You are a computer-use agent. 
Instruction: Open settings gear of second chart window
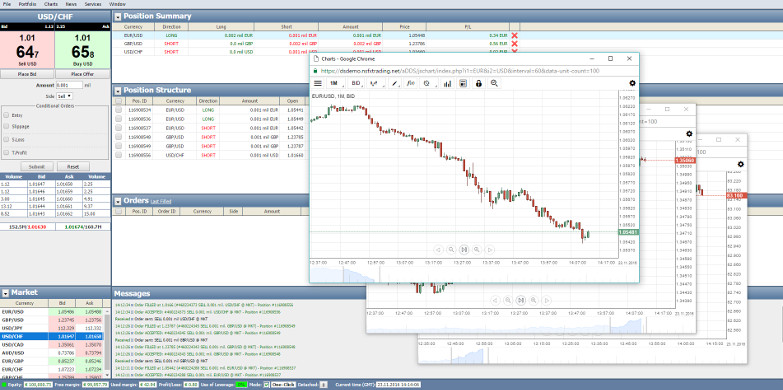(689, 133)
